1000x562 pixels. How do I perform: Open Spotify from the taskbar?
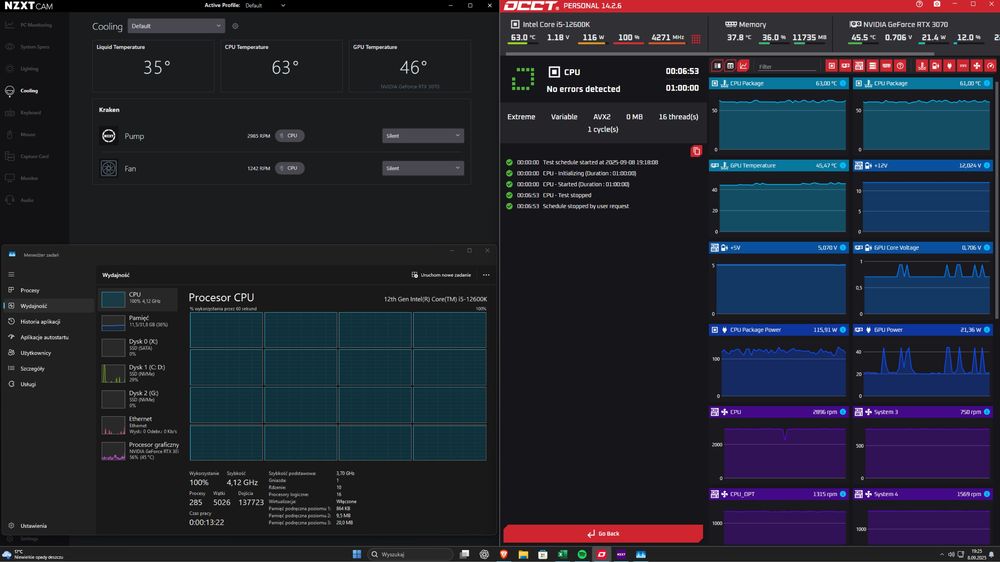[583, 554]
